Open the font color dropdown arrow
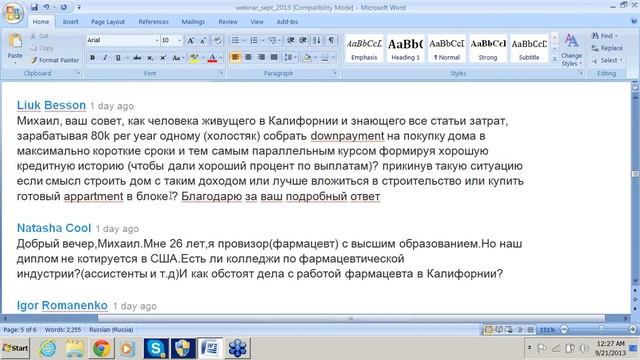This screenshot has height=360, width=640. 221,58
